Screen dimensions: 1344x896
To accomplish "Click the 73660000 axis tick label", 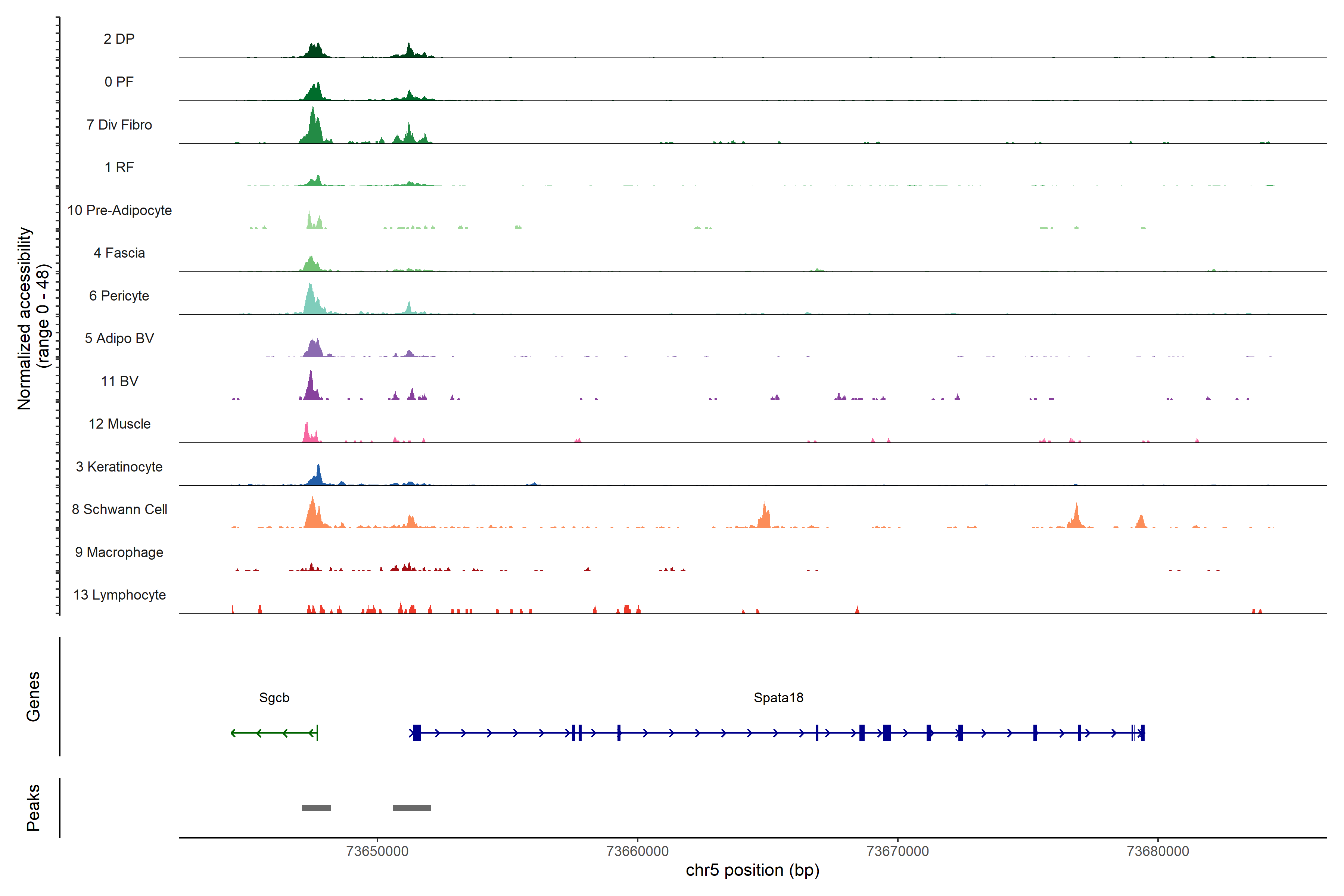I will pos(637,851).
